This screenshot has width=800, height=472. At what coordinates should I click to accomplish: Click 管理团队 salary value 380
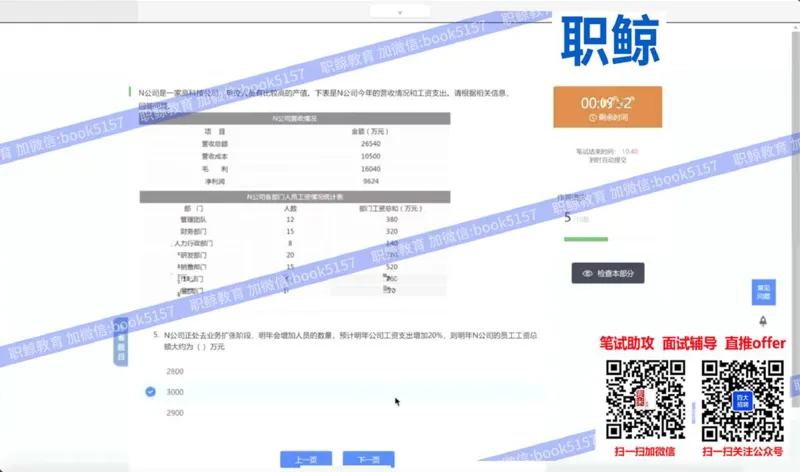[391, 219]
